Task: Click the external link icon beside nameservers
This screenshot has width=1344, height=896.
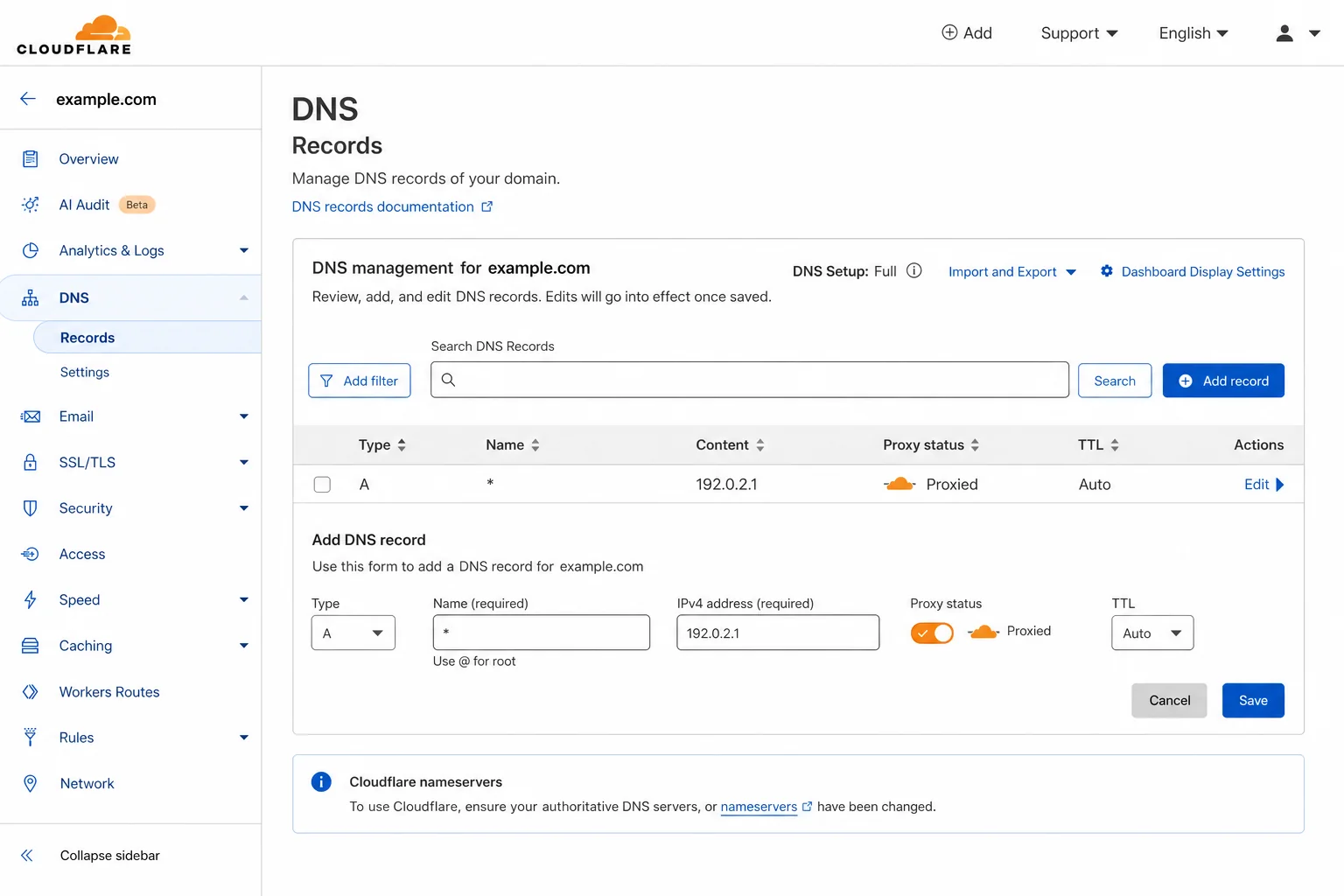Action: [808, 807]
